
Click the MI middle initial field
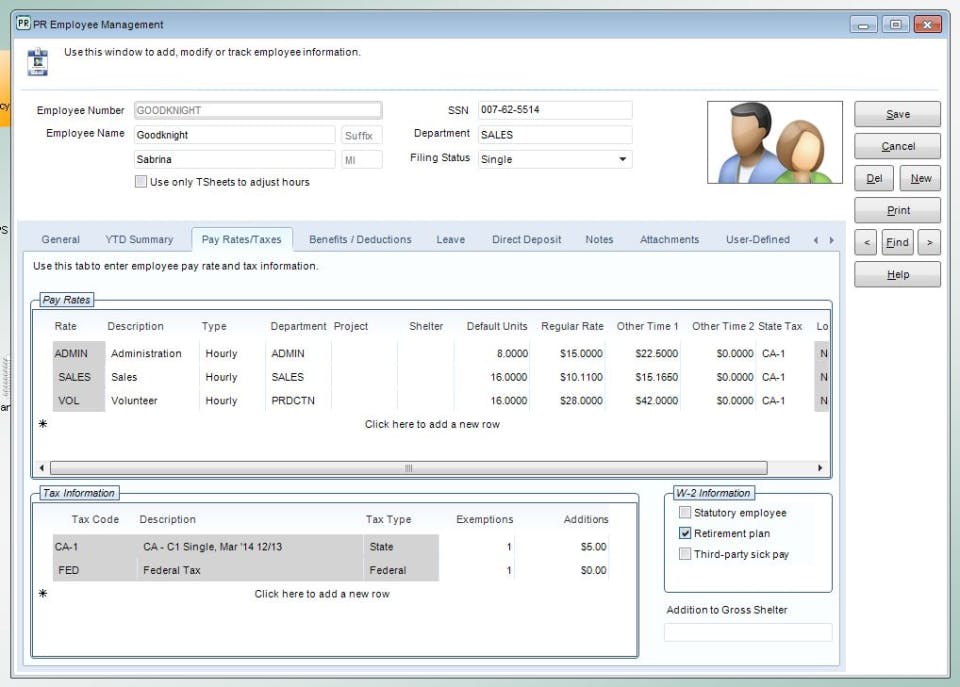click(362, 159)
